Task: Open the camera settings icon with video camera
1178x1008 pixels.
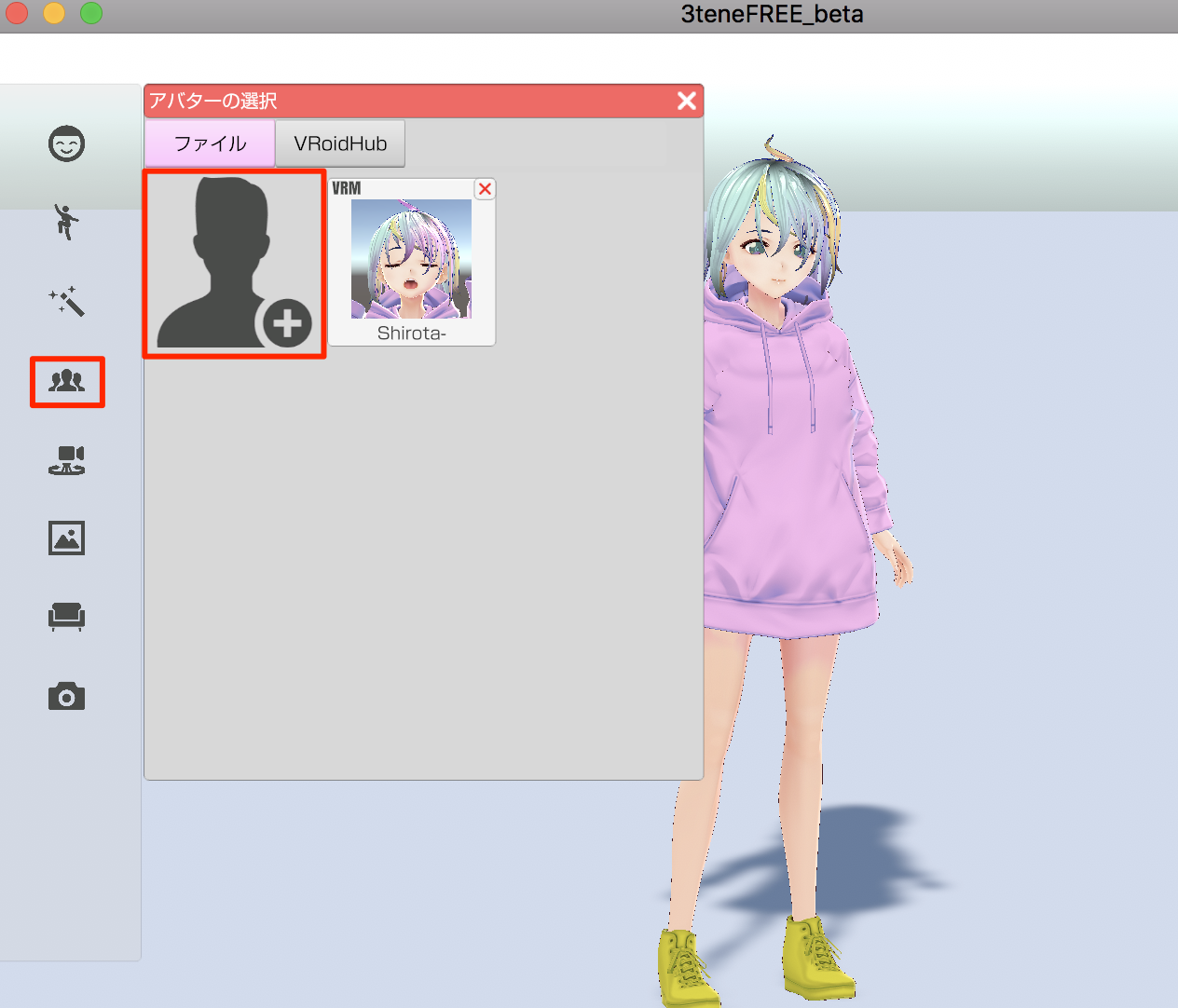Action: pyautogui.click(x=66, y=460)
